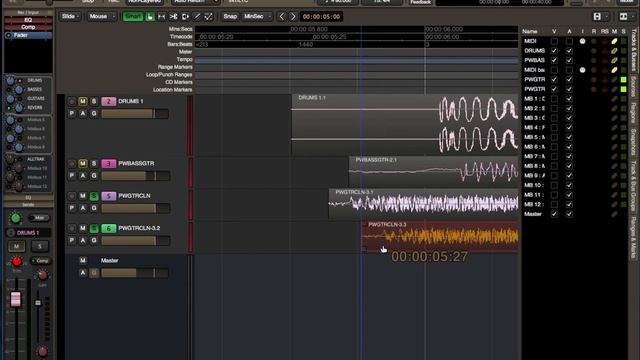Mute the PWBASSGTR track

point(83,163)
